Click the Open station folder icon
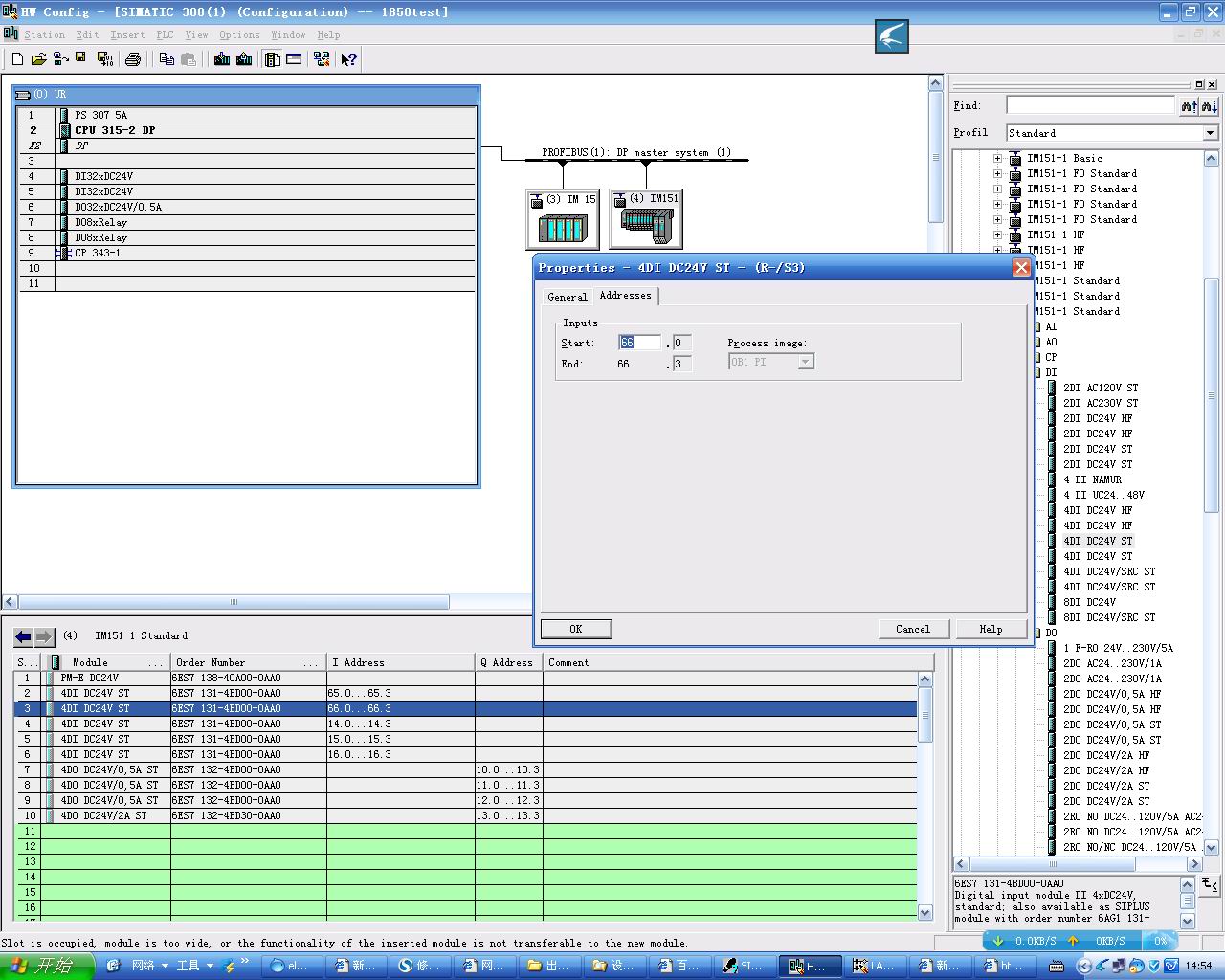The height and width of the screenshot is (980, 1225). [x=38, y=59]
